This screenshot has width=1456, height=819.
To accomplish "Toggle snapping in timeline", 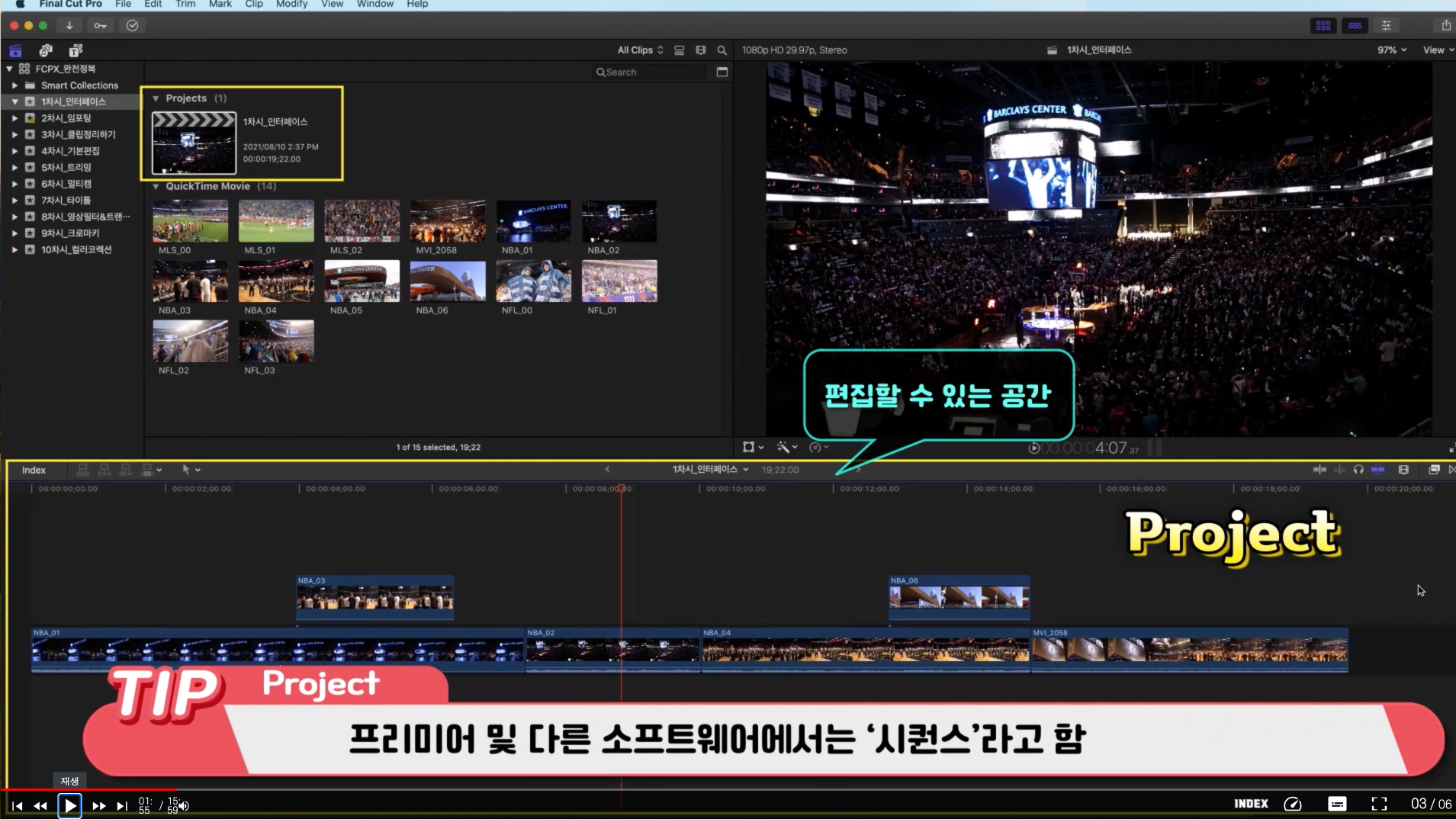I will (1377, 470).
